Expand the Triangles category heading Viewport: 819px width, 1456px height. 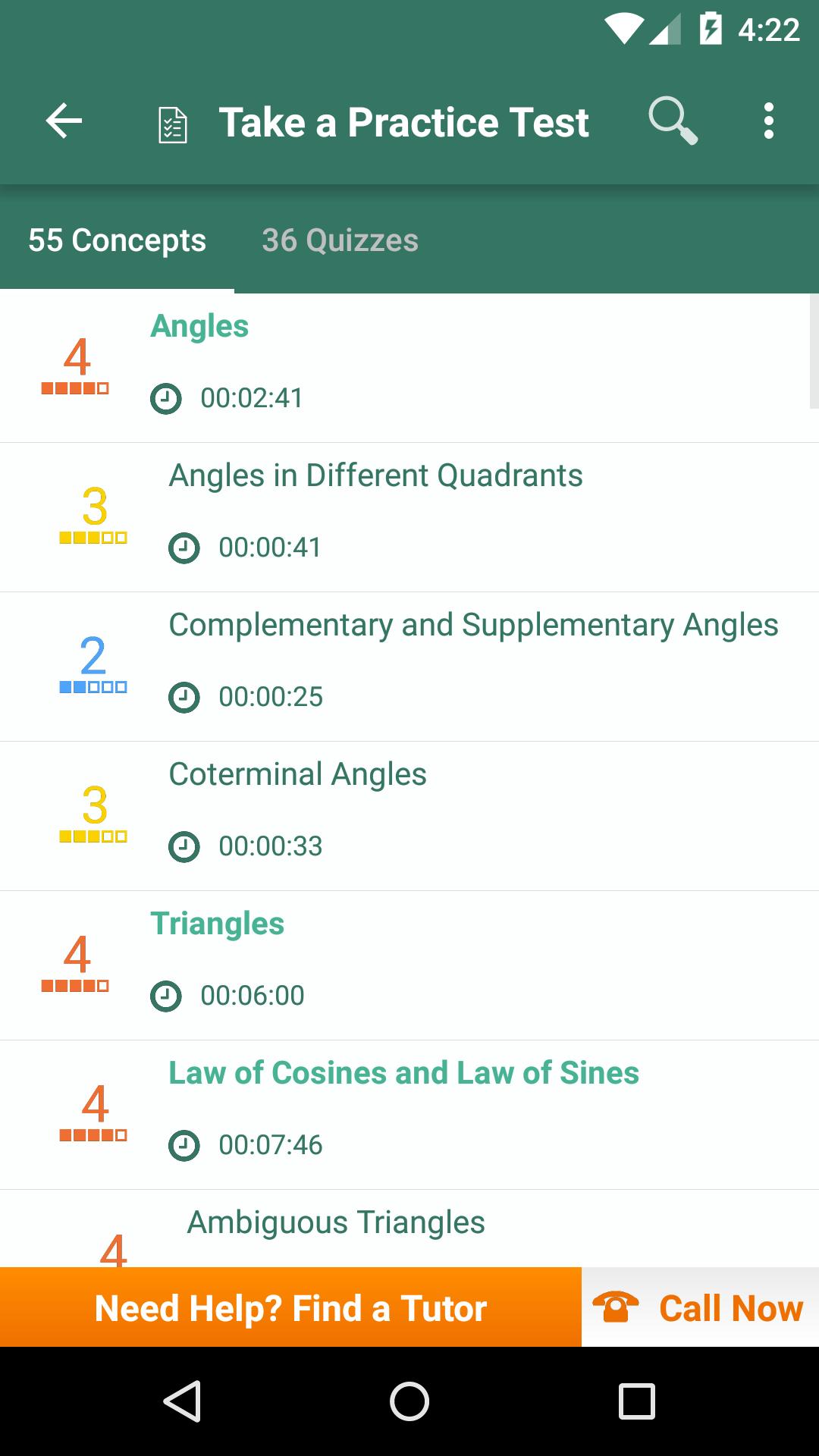tap(217, 924)
